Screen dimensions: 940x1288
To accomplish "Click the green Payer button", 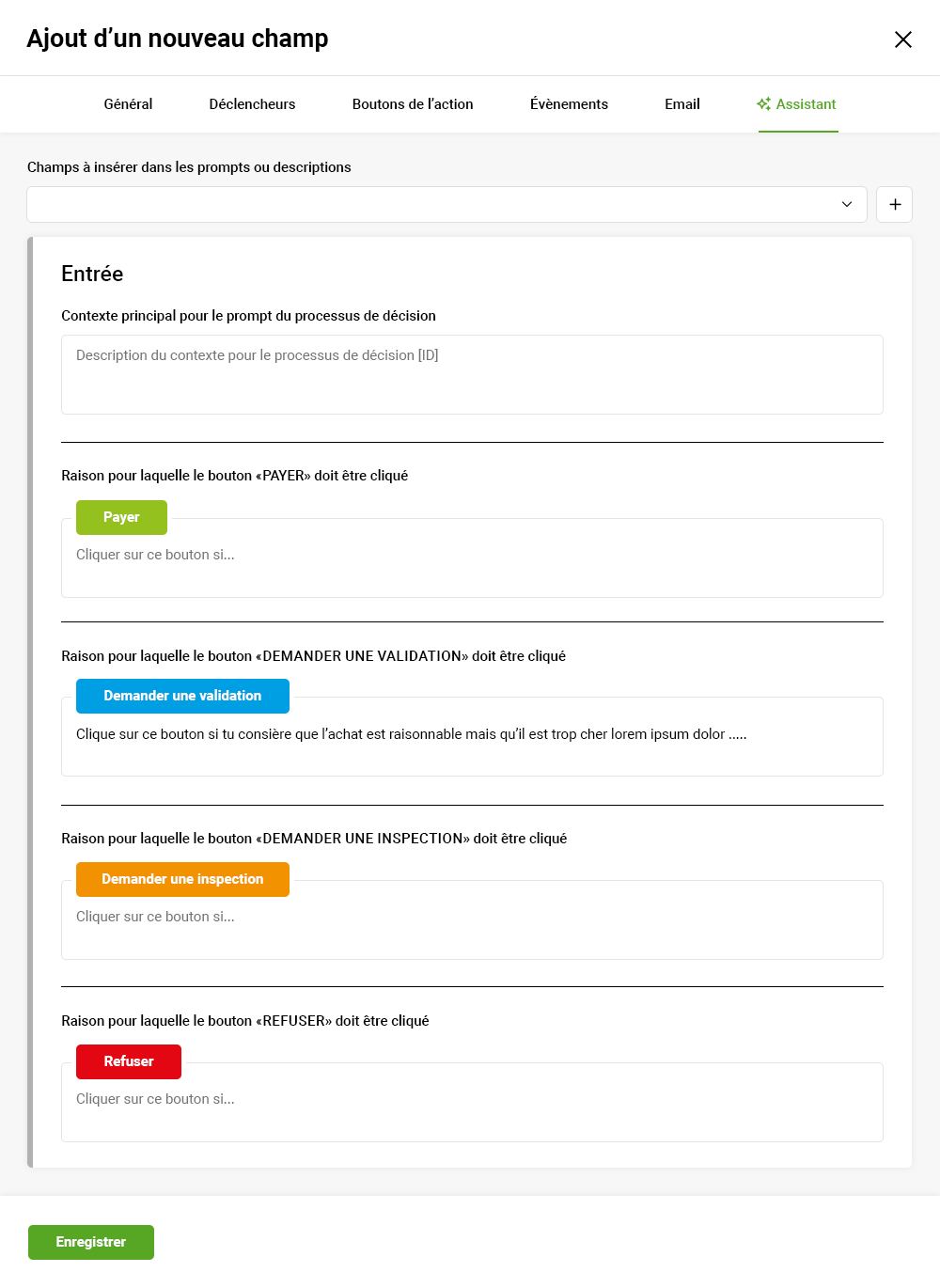I will point(121,517).
